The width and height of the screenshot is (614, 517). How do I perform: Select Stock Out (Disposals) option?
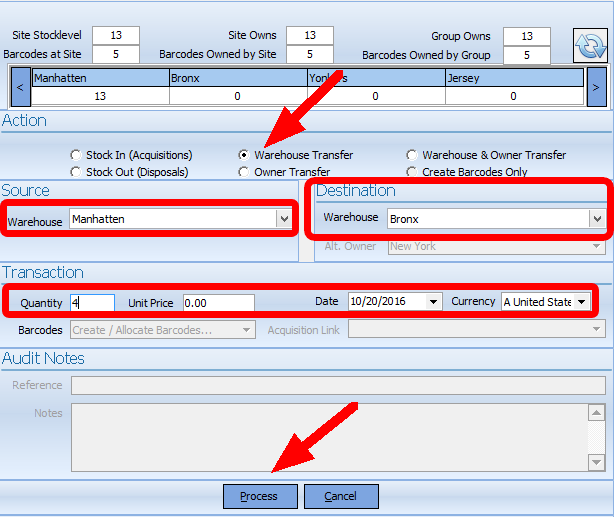pyautogui.click(x=76, y=172)
